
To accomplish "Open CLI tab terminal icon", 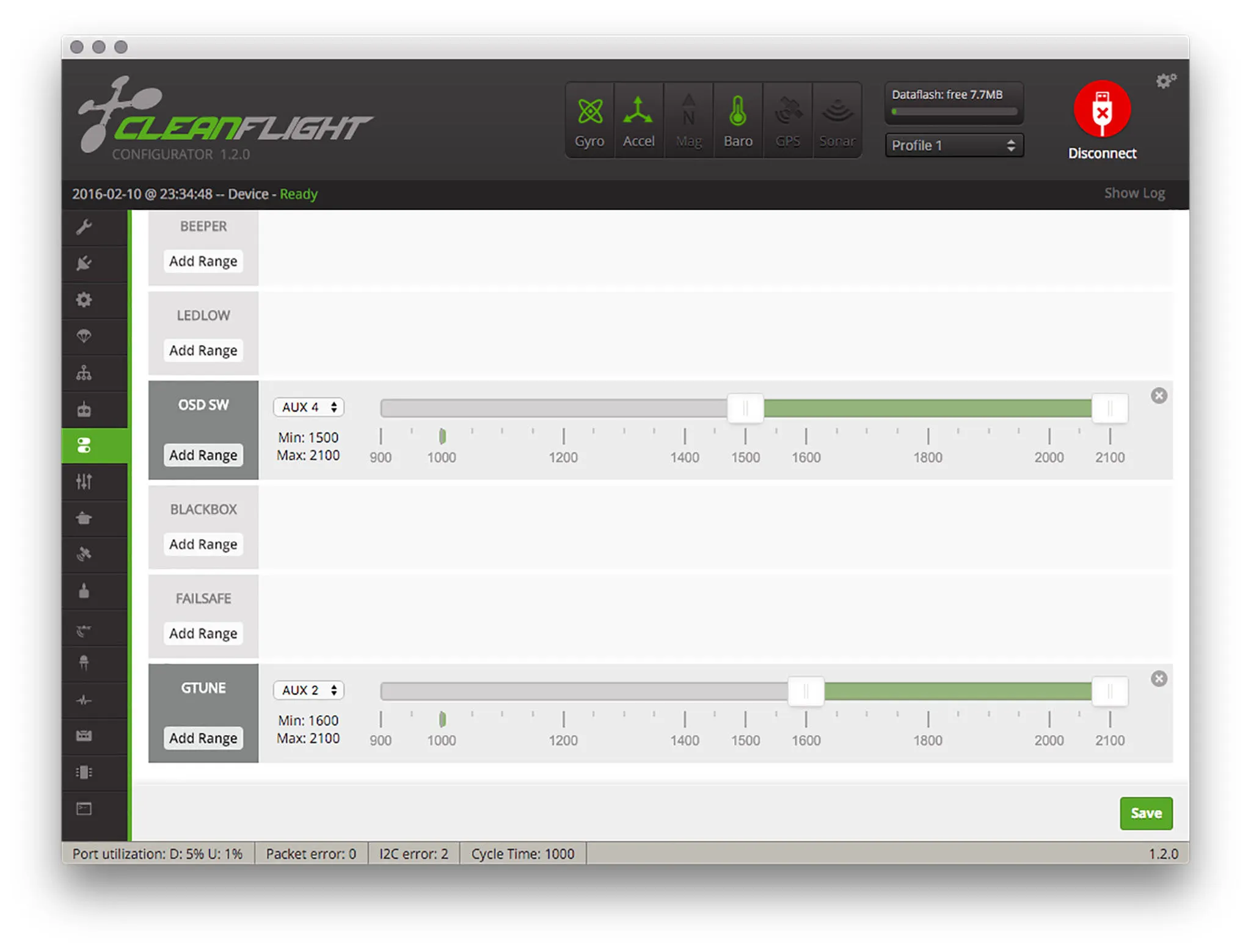I will [84, 808].
